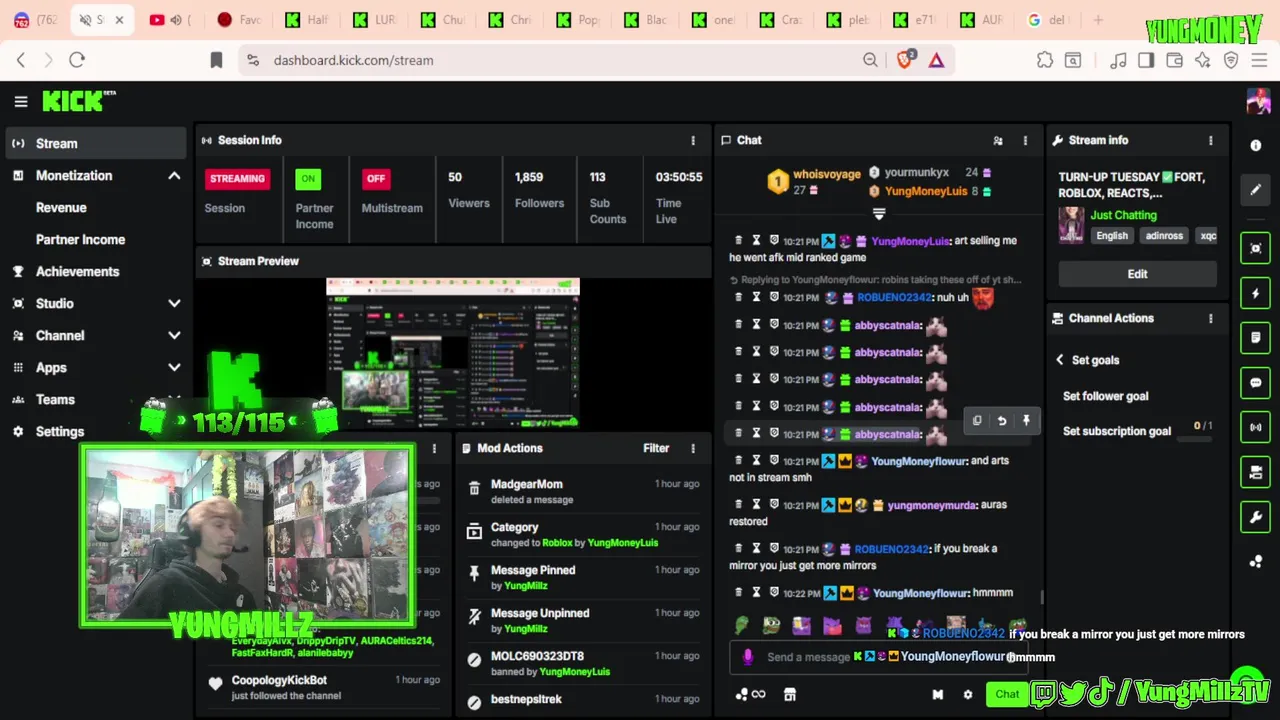Open the Filter option in Mod Actions
The image size is (1280, 720).
coord(656,449)
